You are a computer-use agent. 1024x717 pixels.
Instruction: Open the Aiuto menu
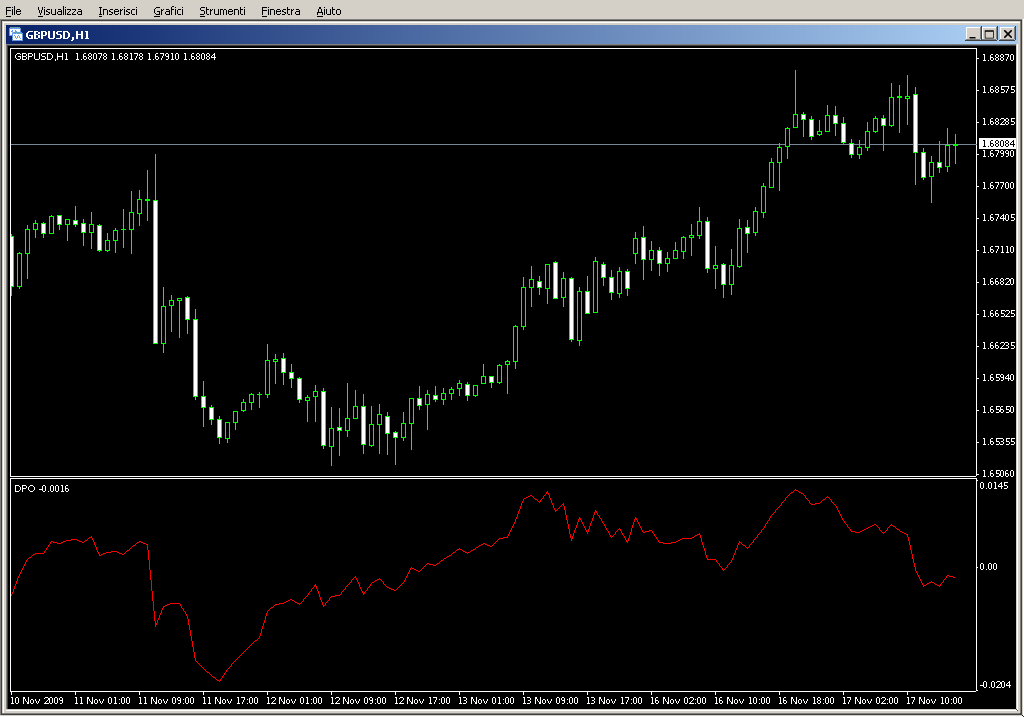(x=328, y=11)
